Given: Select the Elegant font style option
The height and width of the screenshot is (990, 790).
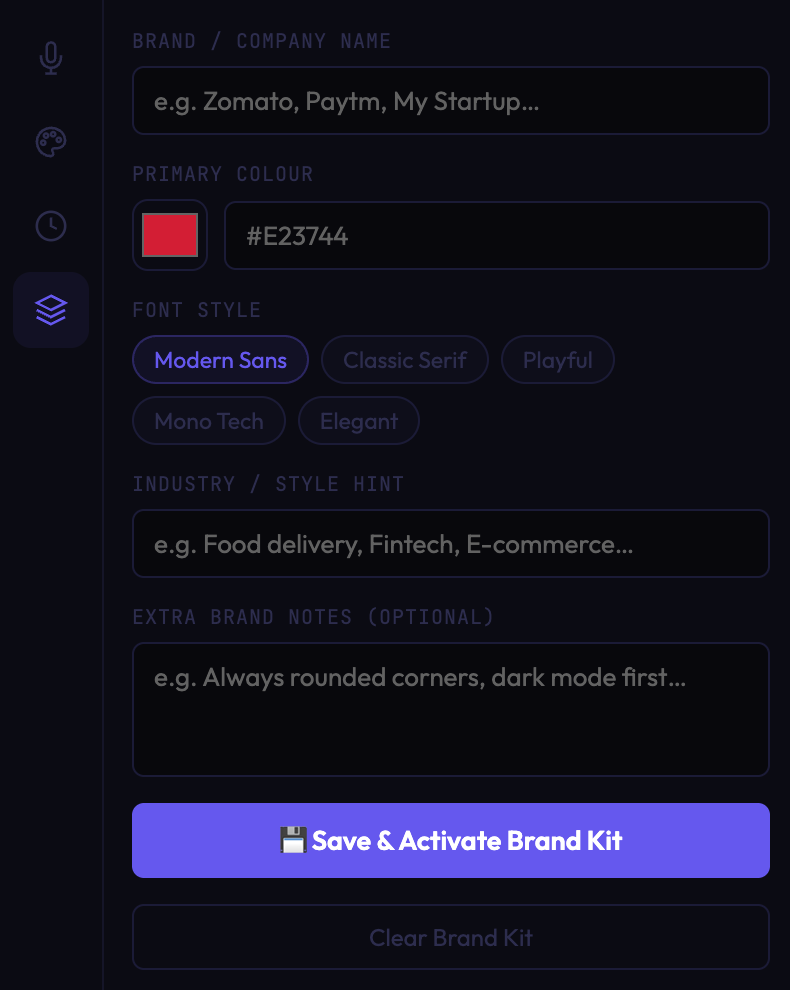Looking at the screenshot, I should (x=358, y=421).
